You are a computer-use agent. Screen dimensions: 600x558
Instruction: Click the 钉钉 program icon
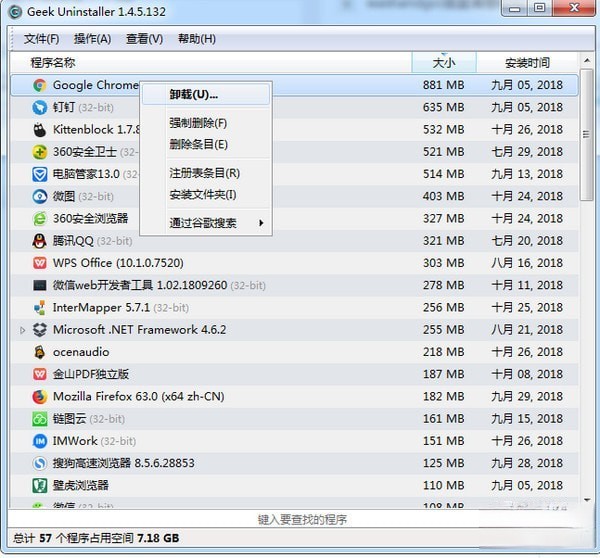39,108
